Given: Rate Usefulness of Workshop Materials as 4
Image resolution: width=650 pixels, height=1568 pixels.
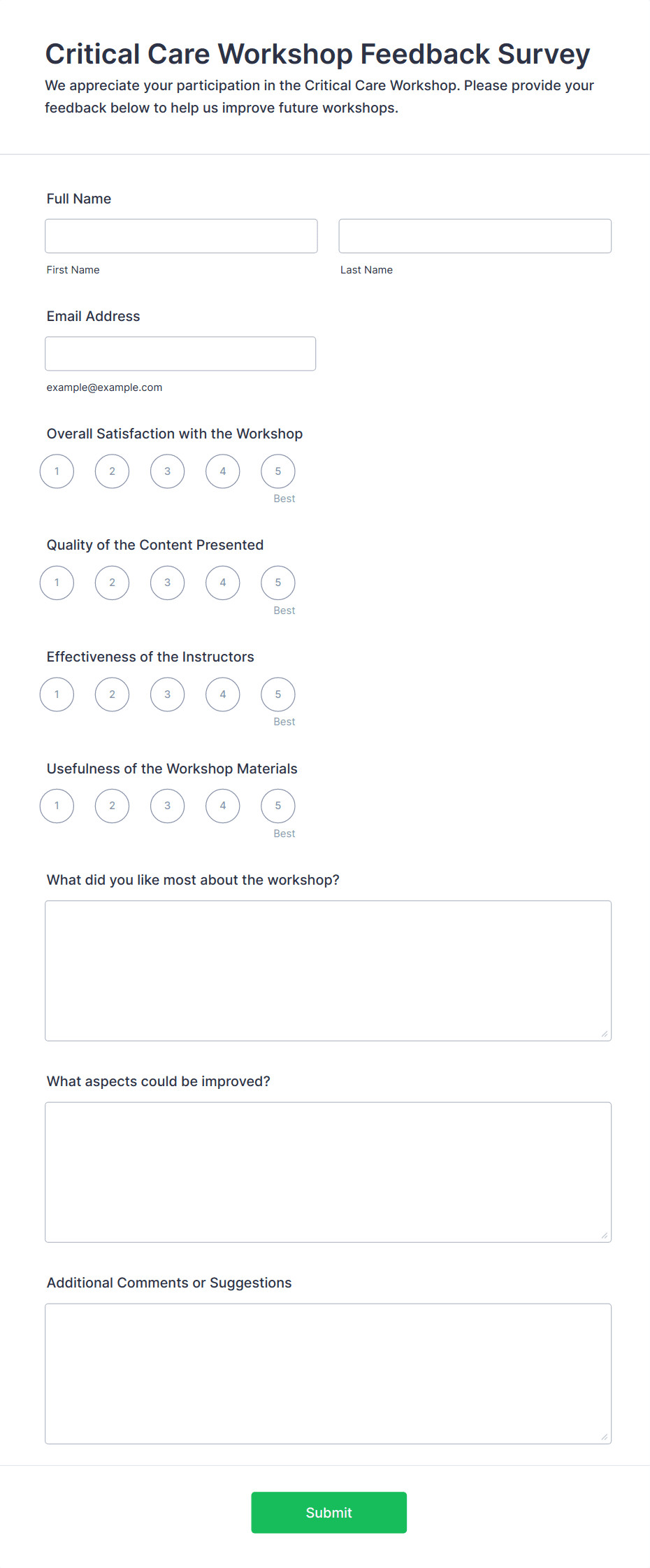Looking at the screenshot, I should coord(222,806).
